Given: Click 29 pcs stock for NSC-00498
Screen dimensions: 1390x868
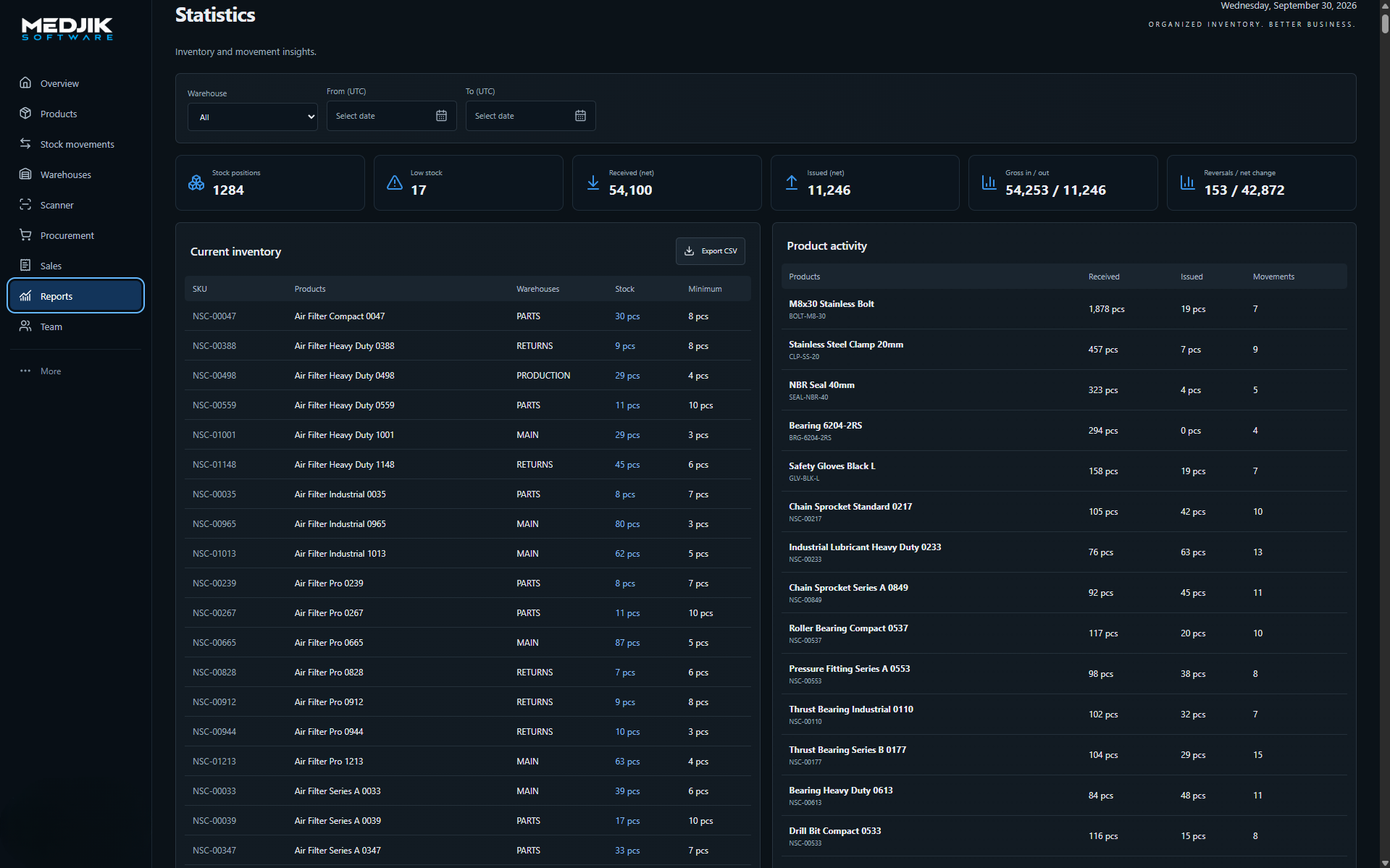Looking at the screenshot, I should pos(627,376).
